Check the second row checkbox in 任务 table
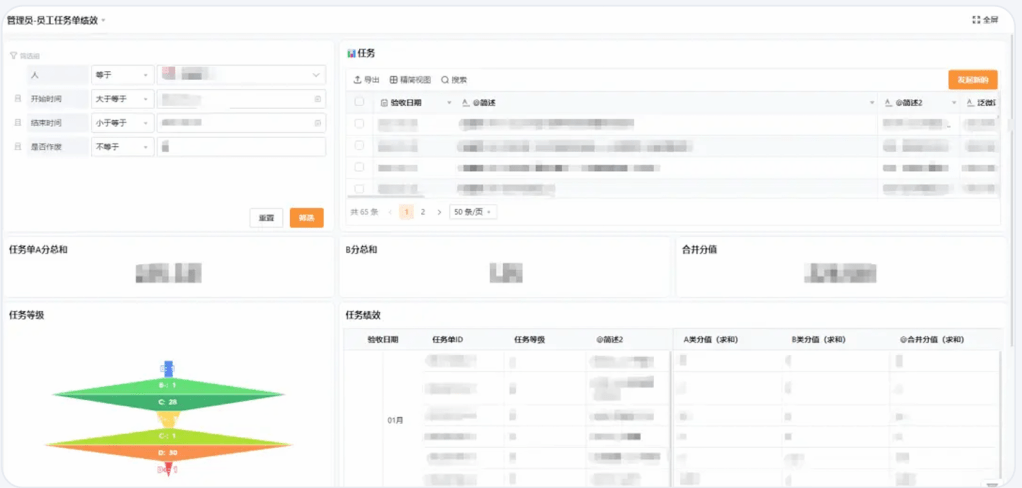 tap(360, 145)
